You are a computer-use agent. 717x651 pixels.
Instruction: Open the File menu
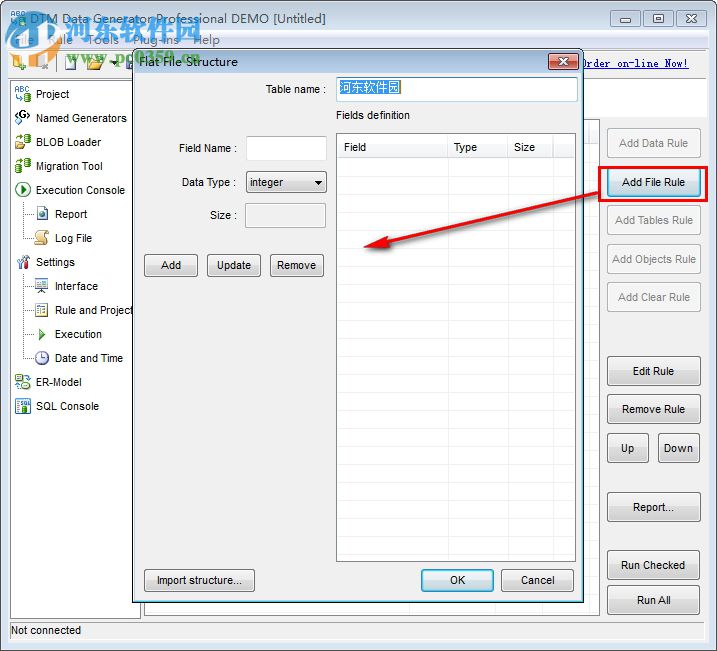[23, 40]
